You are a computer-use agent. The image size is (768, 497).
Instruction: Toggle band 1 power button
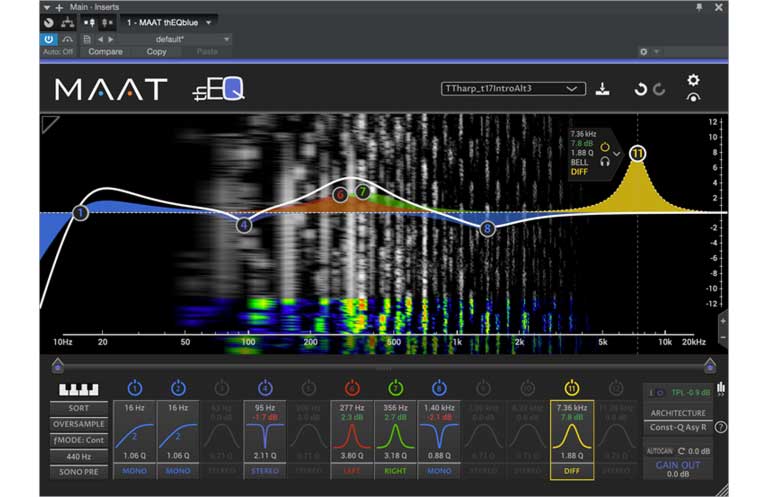coord(135,388)
